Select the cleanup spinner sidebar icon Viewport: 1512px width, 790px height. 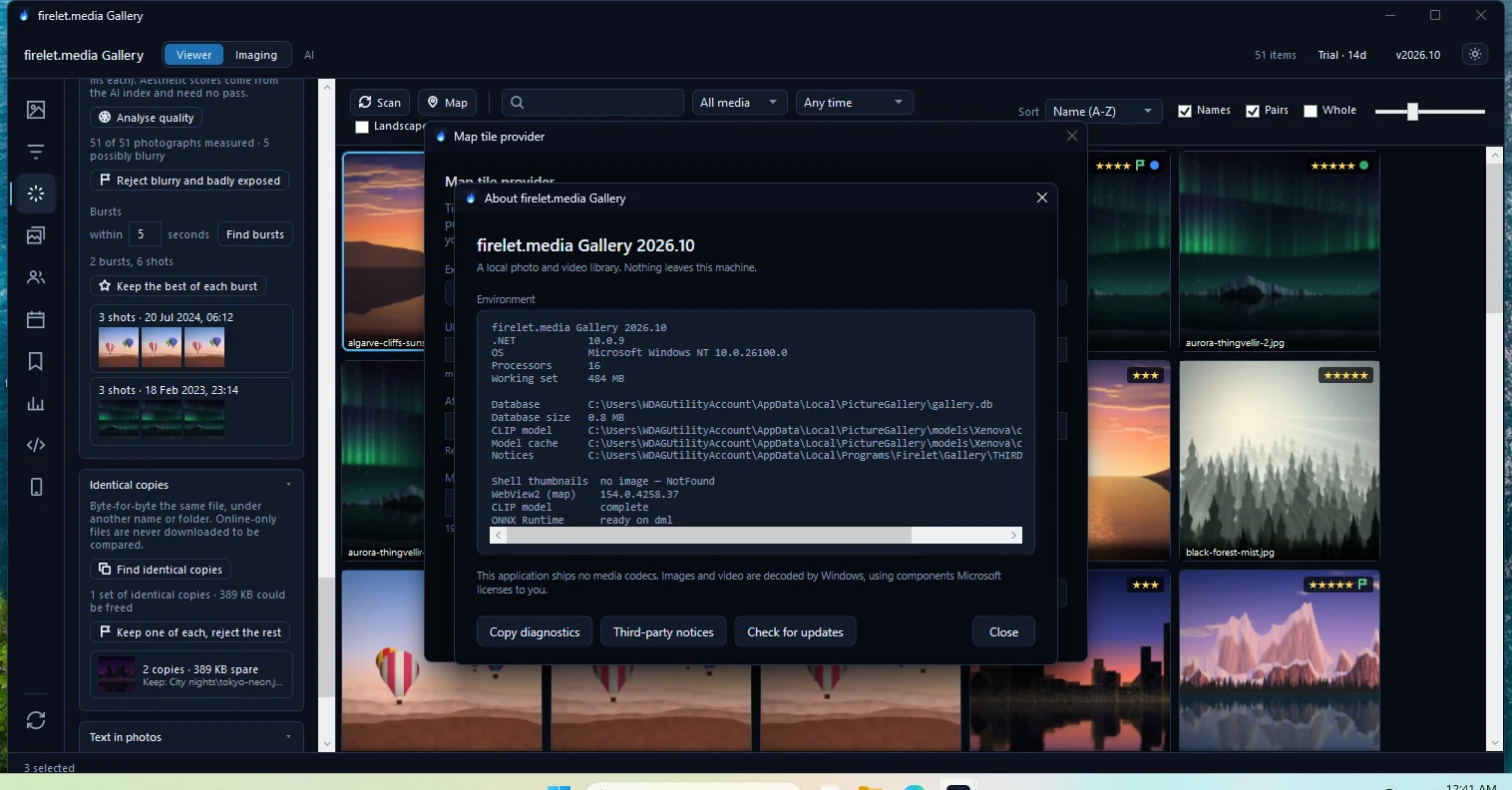36,194
